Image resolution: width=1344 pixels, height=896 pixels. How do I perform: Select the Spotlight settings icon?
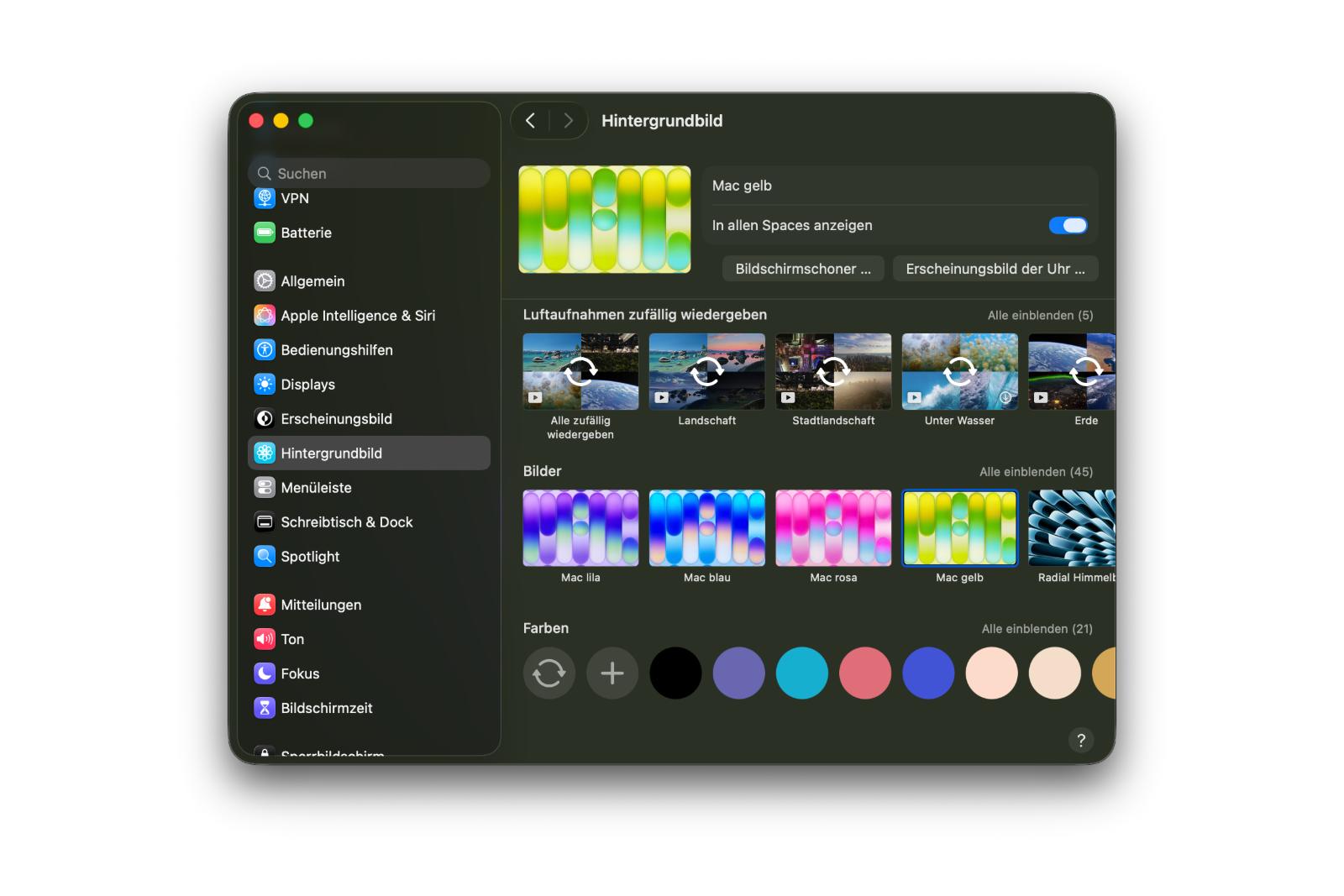(264, 556)
